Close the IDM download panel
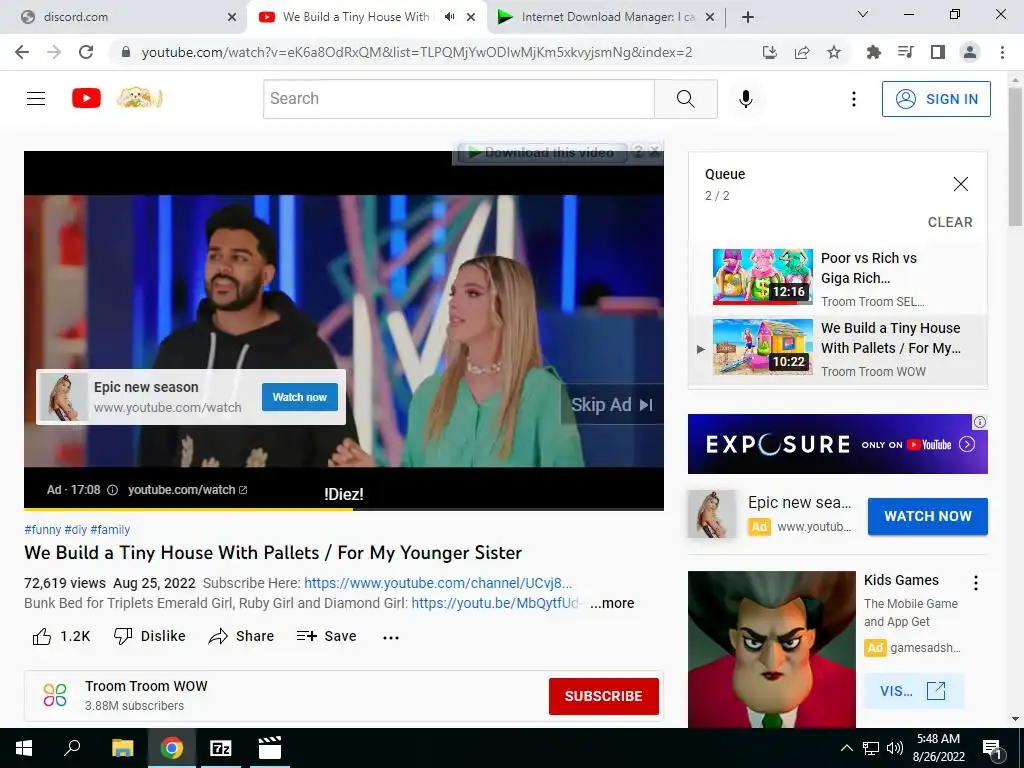Image resolution: width=1024 pixels, height=768 pixels. point(654,152)
